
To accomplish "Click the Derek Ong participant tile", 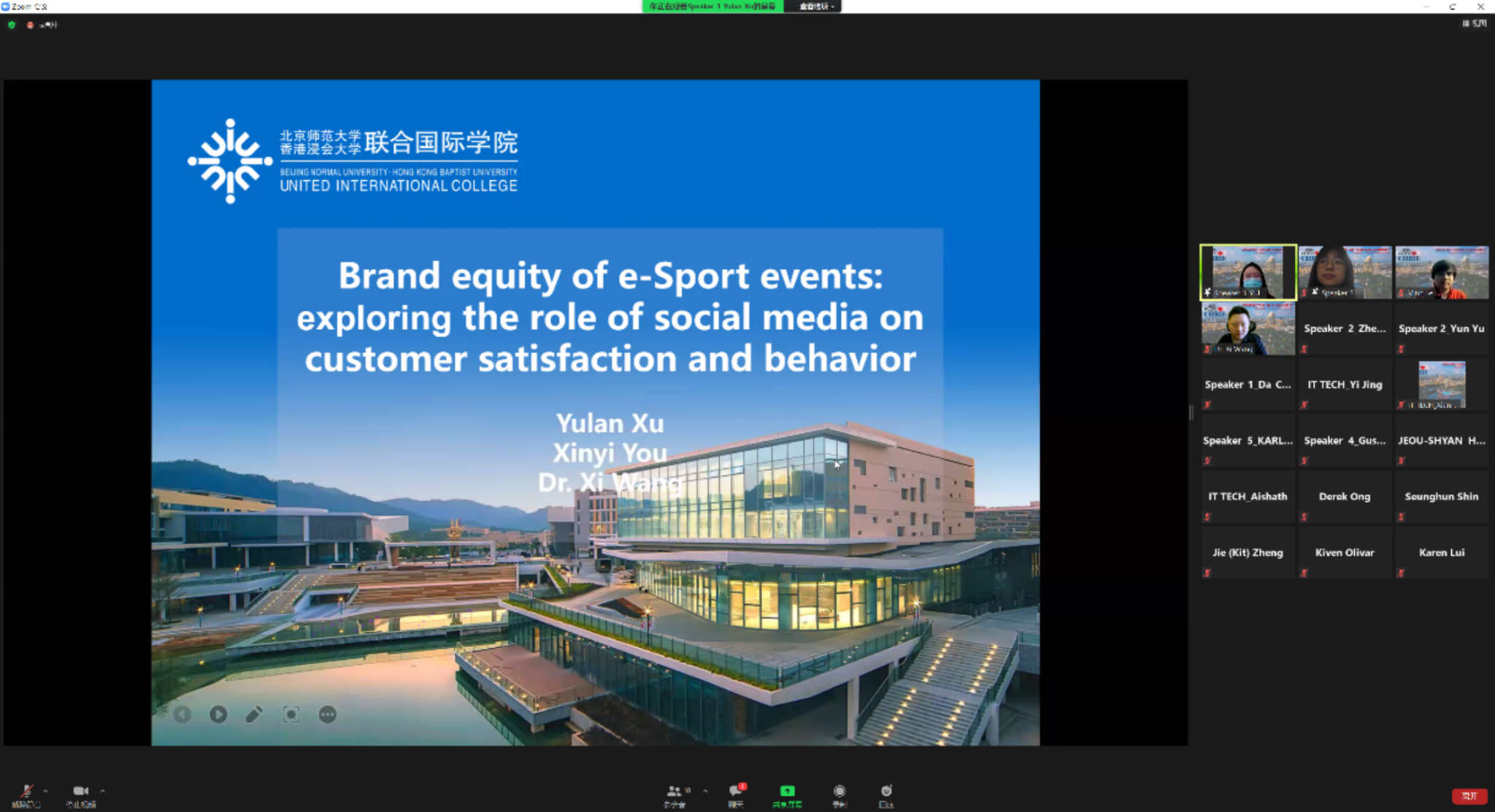I will [x=1345, y=497].
